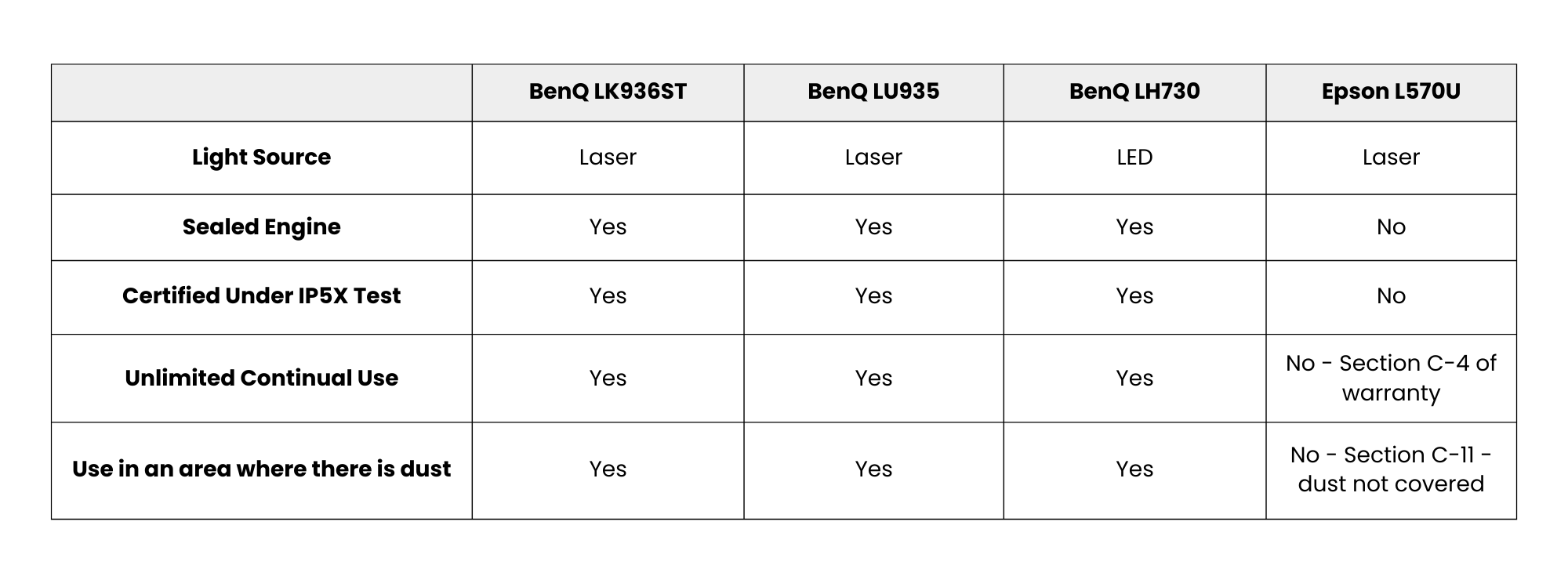
Task: Click the dust area usage row label
Action: pos(261,469)
